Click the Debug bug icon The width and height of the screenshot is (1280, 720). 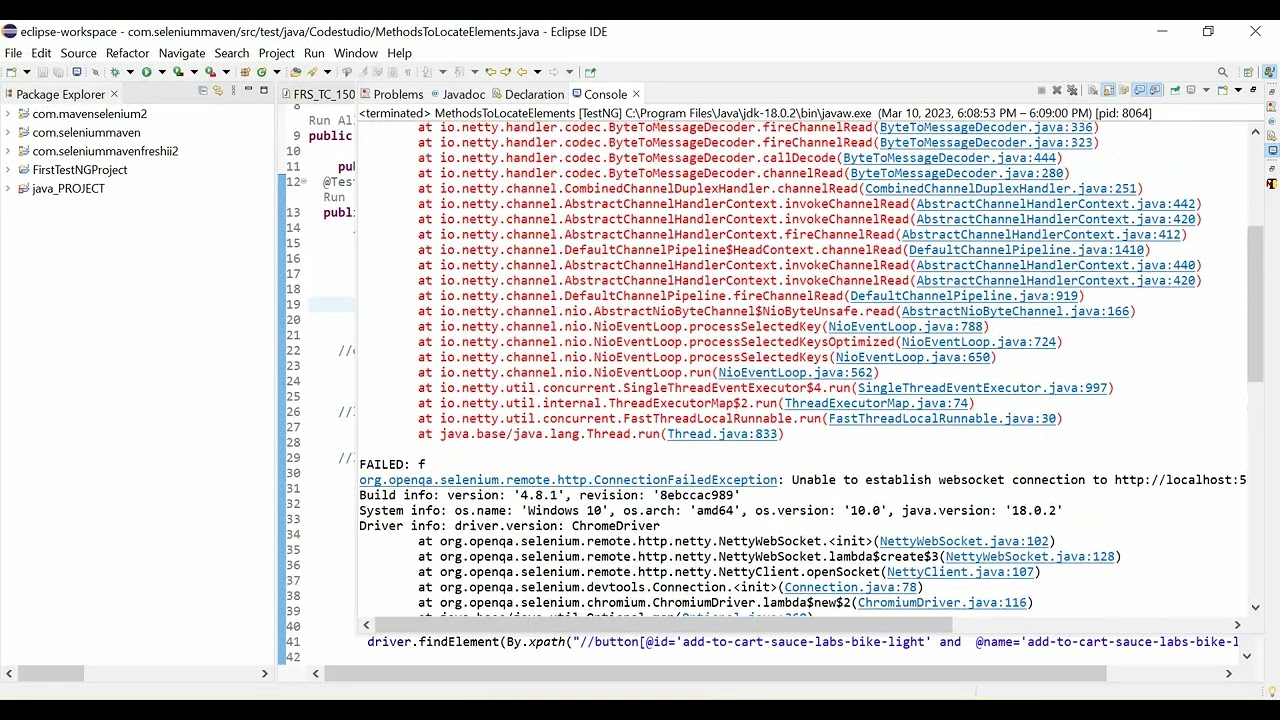tap(115, 72)
